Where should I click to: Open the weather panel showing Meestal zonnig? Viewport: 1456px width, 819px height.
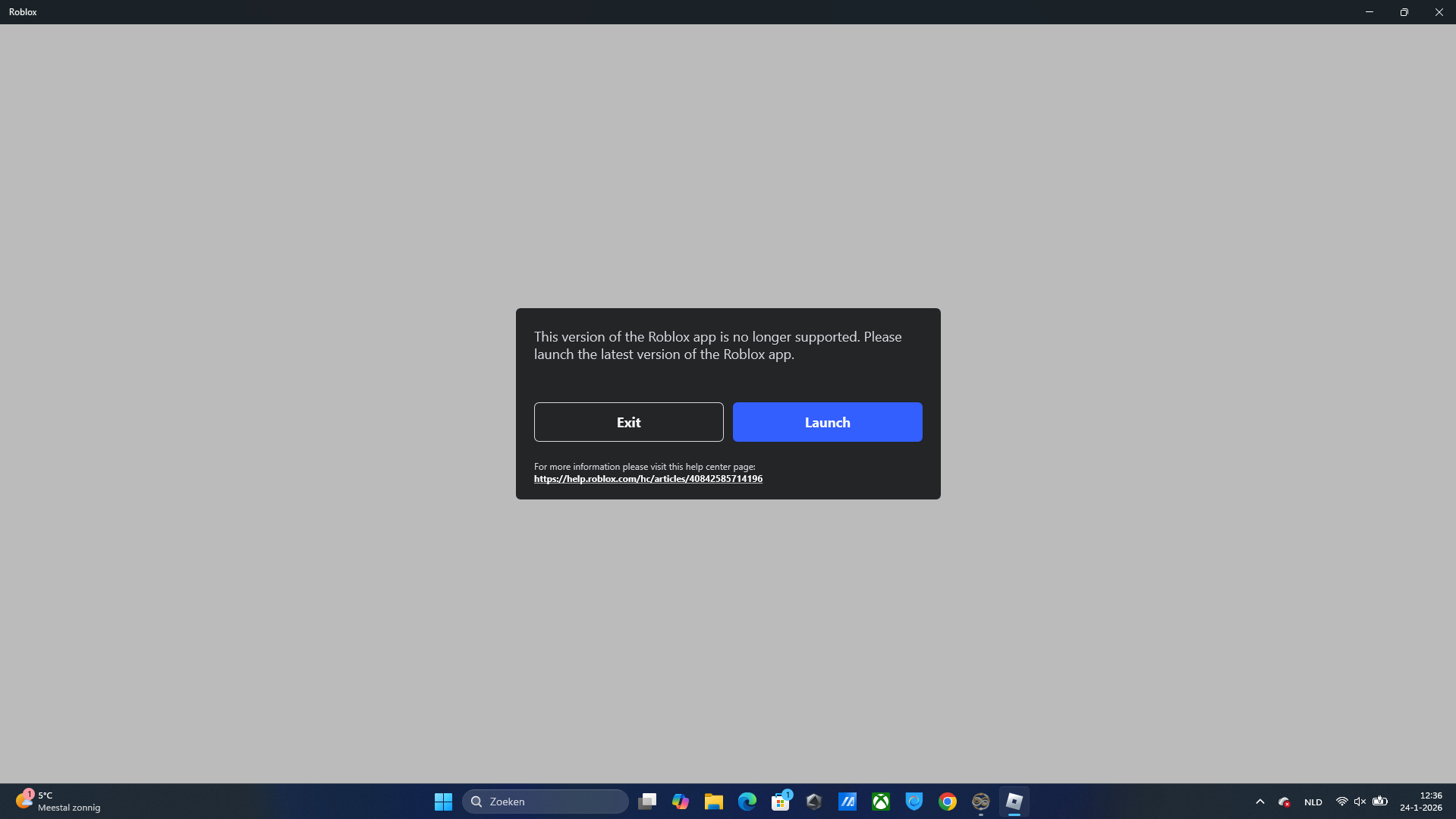57,801
